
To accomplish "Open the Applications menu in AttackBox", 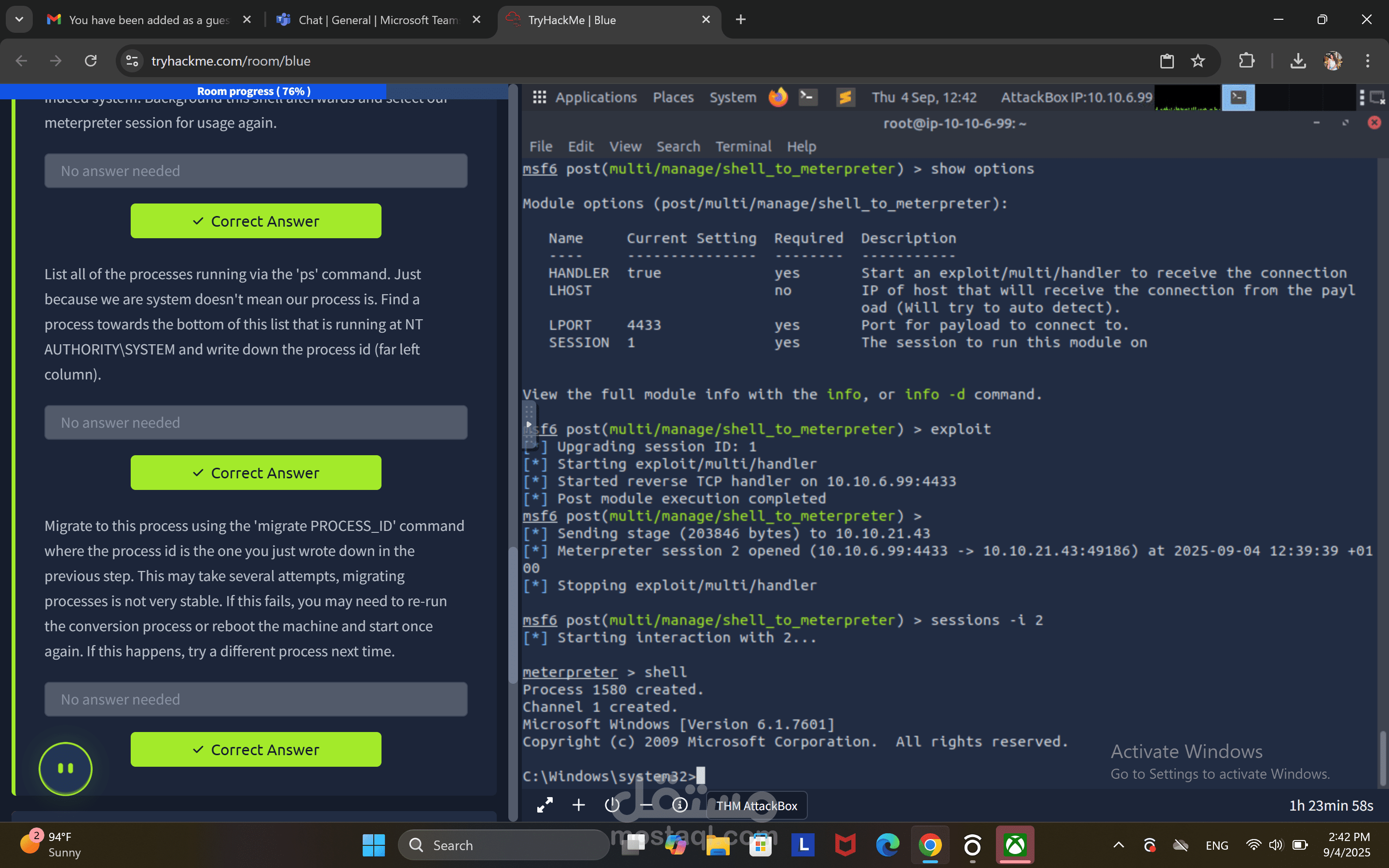I will [x=595, y=97].
